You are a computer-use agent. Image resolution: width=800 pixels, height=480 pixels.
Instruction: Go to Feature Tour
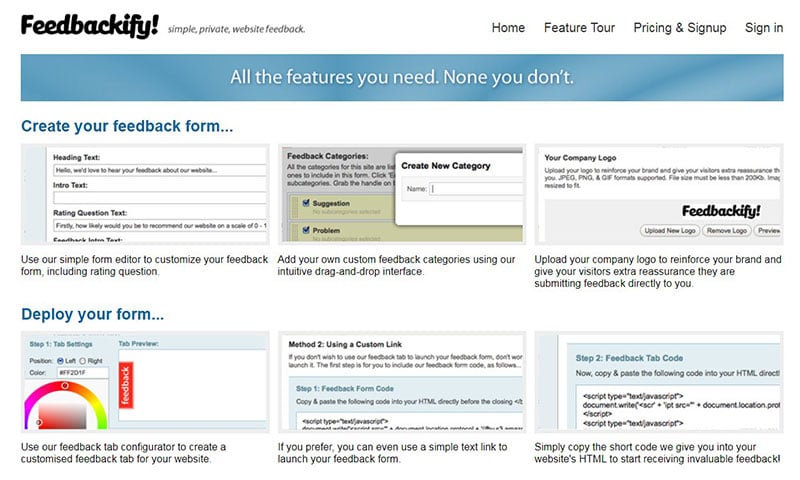[x=579, y=28]
